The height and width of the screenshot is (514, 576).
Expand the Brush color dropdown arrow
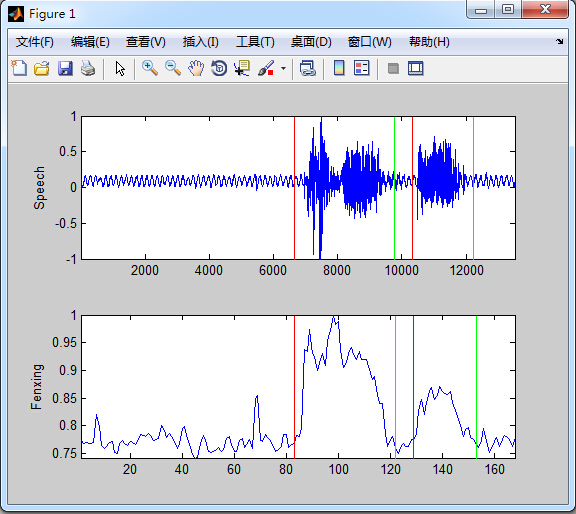pos(283,68)
